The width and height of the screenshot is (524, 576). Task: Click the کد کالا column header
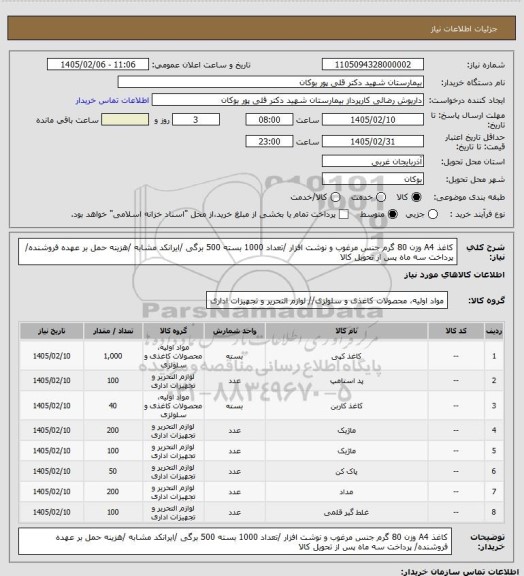(x=456, y=331)
